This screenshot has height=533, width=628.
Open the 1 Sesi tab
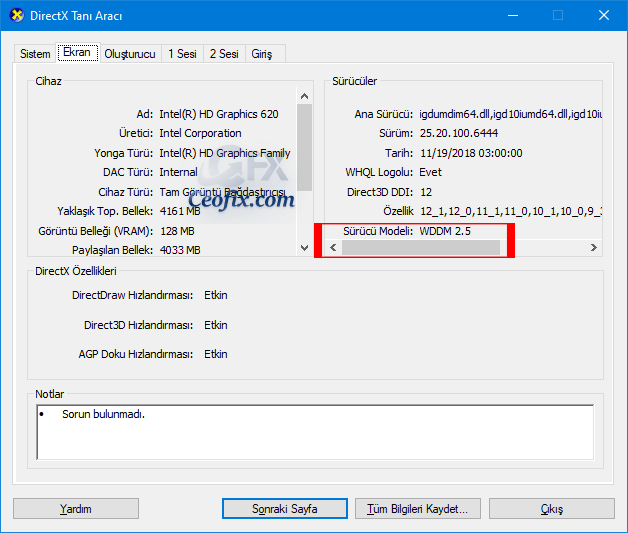[x=182, y=54]
